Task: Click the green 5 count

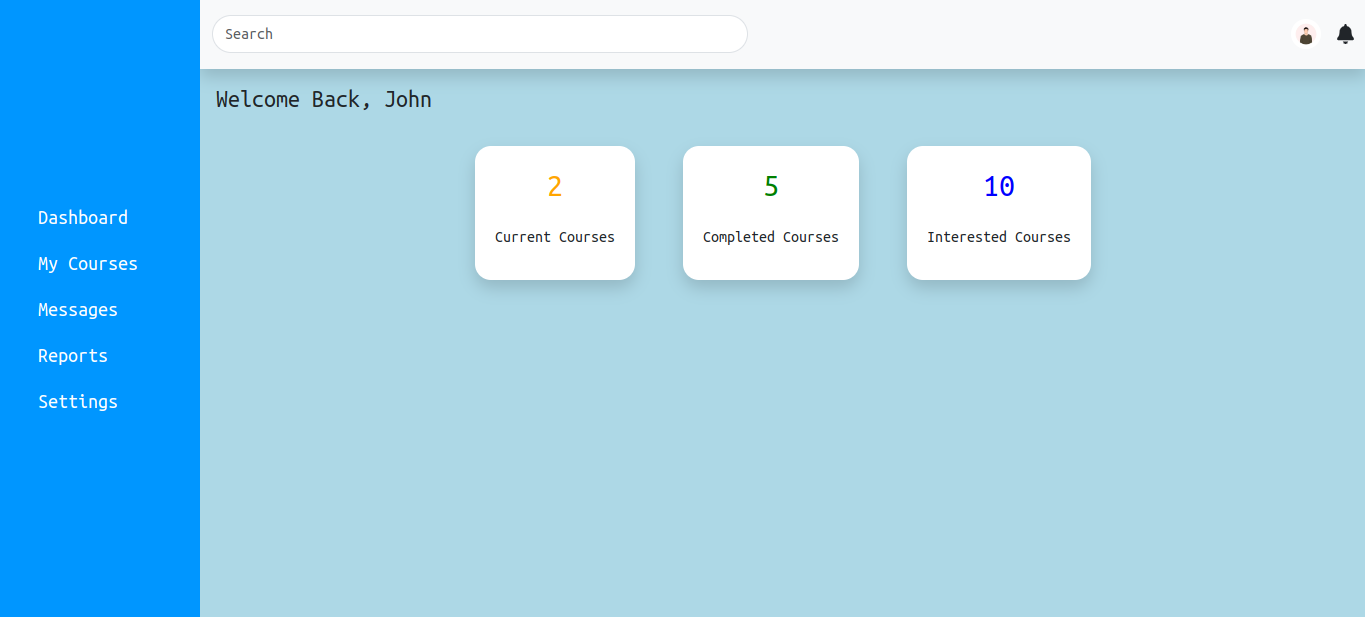Action: (x=771, y=186)
